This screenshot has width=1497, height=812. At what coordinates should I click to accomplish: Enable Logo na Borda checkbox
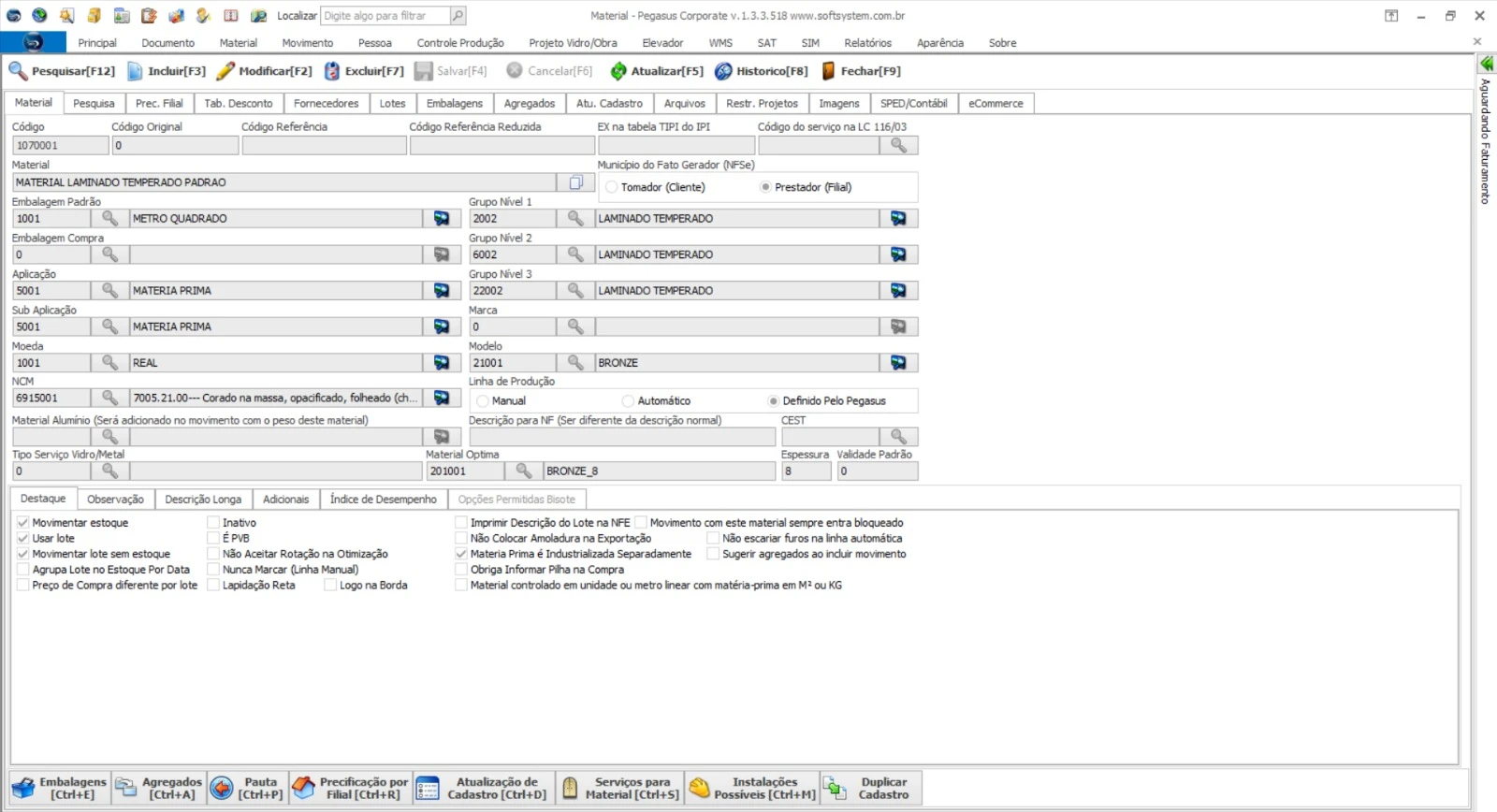coord(330,585)
